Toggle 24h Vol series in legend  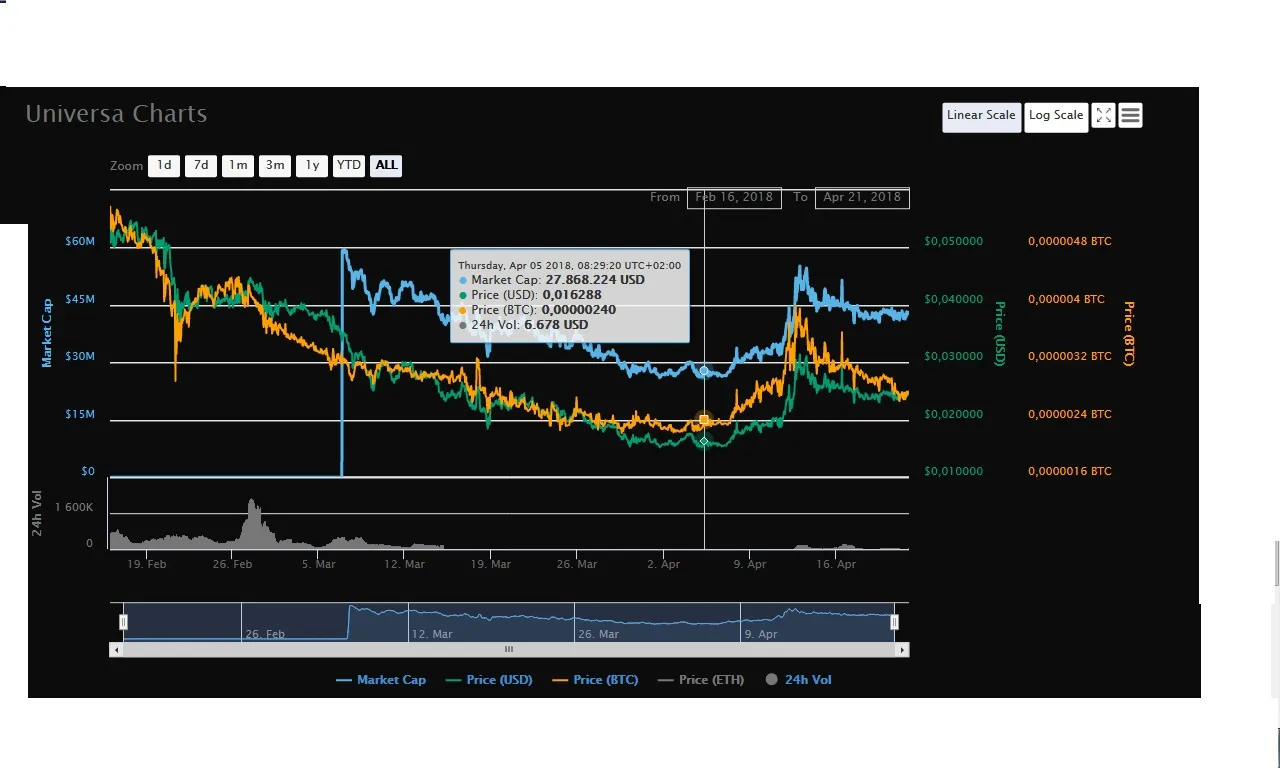coord(799,680)
